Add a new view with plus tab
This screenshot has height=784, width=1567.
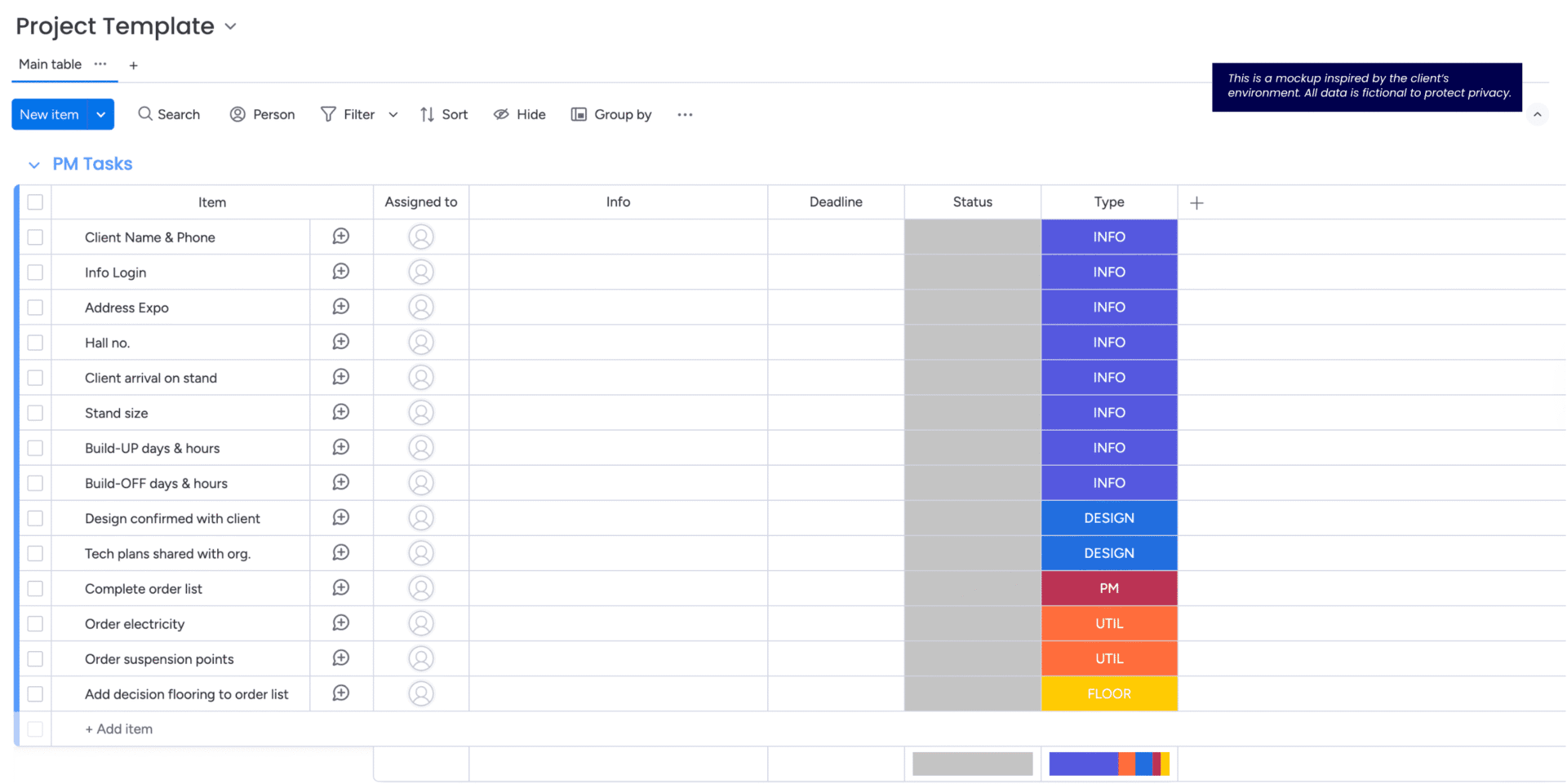(x=133, y=65)
